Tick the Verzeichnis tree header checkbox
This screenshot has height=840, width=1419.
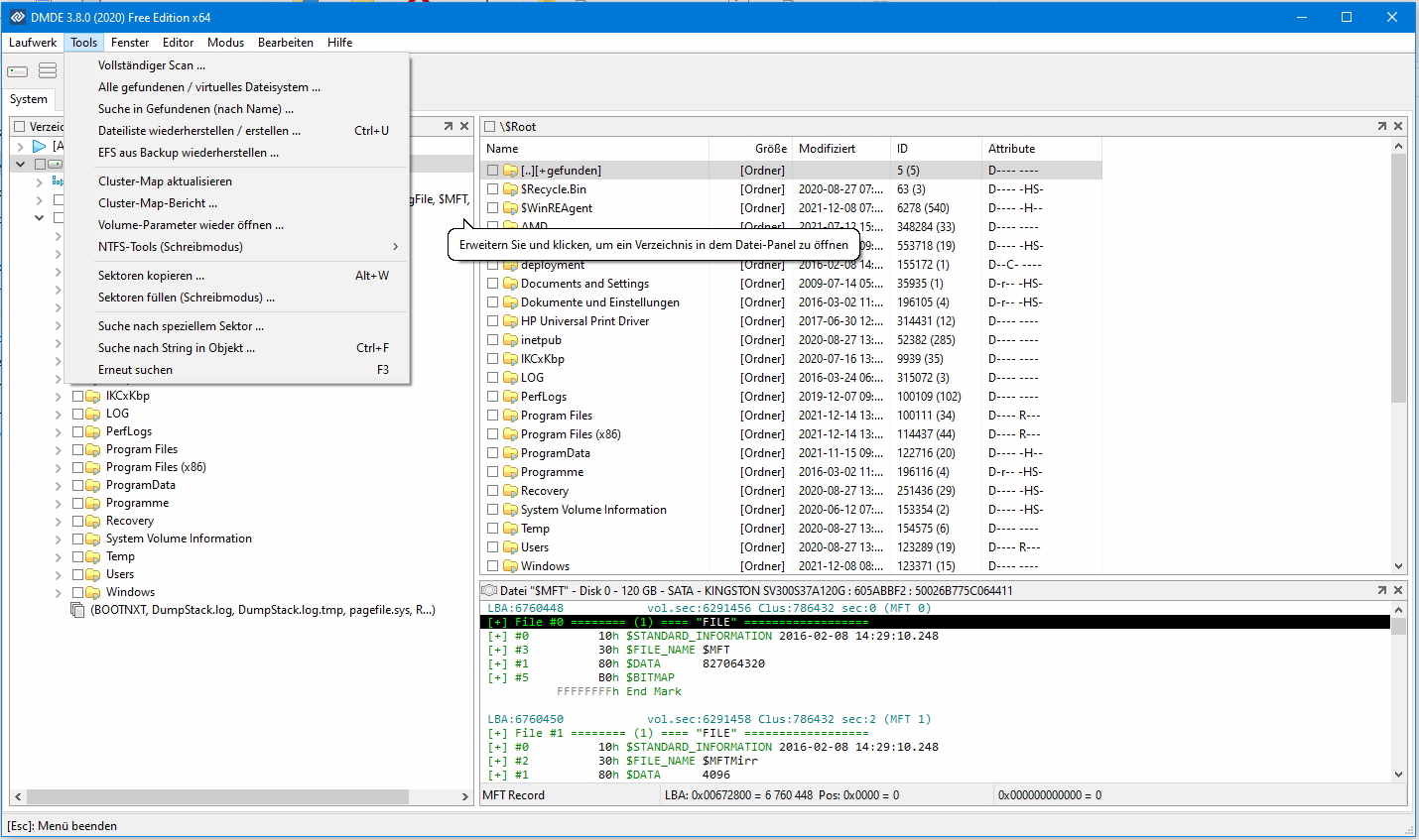click(x=19, y=126)
